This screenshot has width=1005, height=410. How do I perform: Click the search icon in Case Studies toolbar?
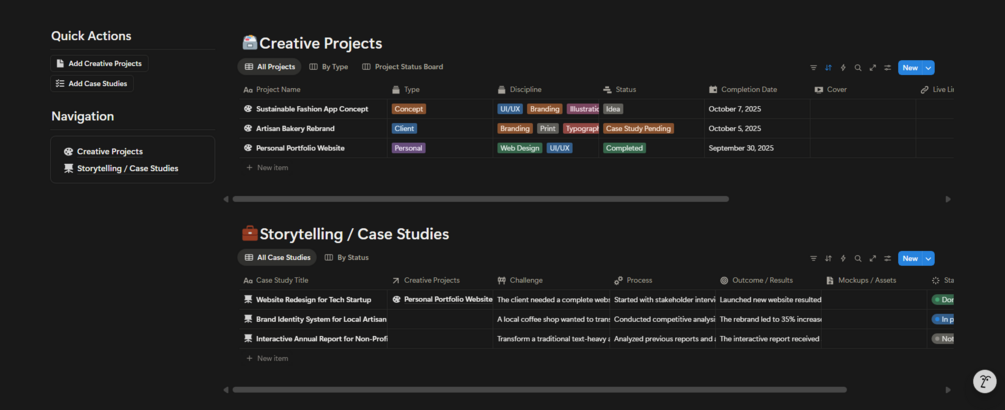tap(858, 258)
